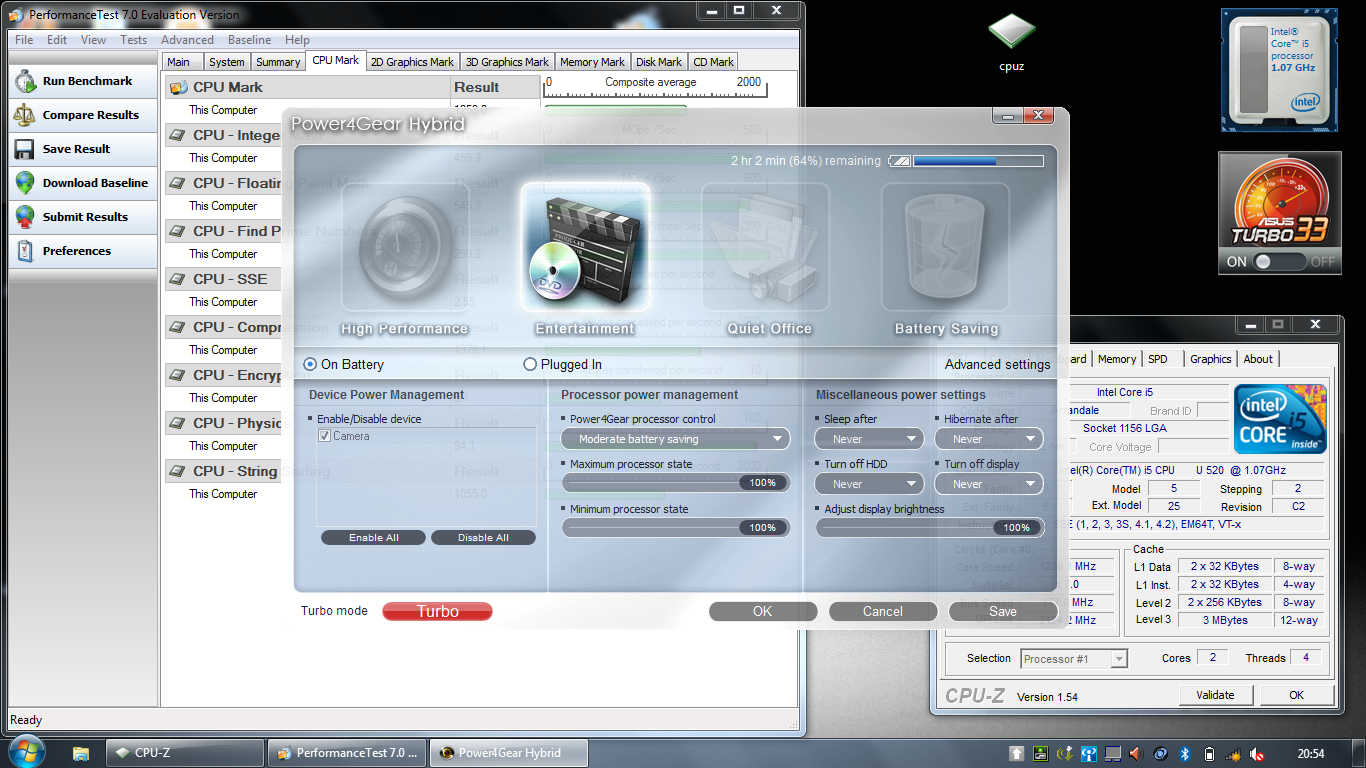The height and width of the screenshot is (768, 1366).
Task: Open the File menu
Action: 24,40
